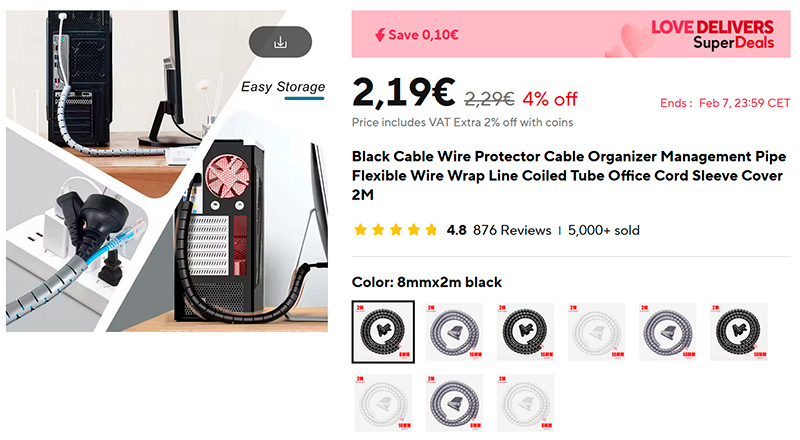This screenshot has width=800, height=440.
Task: Open the 876 Reviews link
Action: [512, 230]
